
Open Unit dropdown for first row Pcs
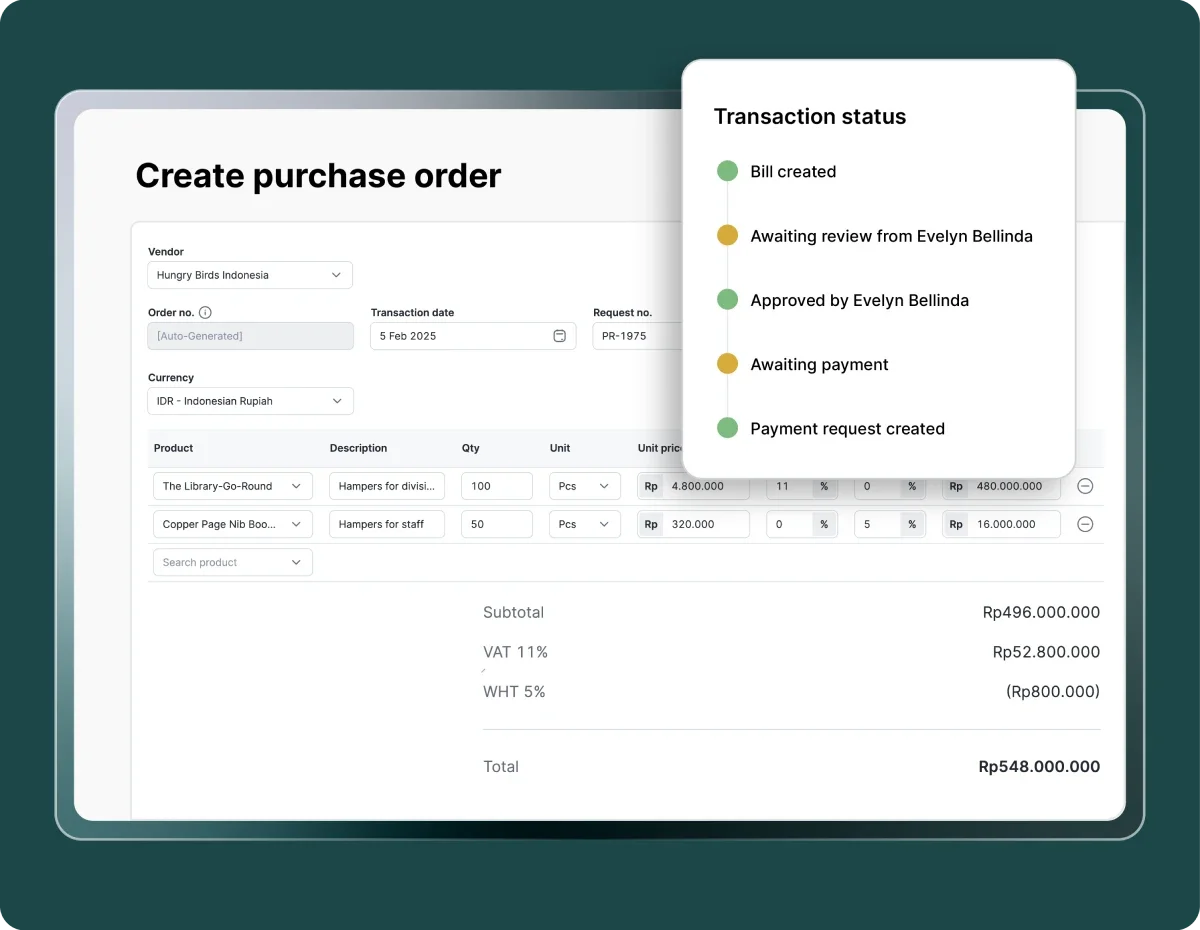584,486
